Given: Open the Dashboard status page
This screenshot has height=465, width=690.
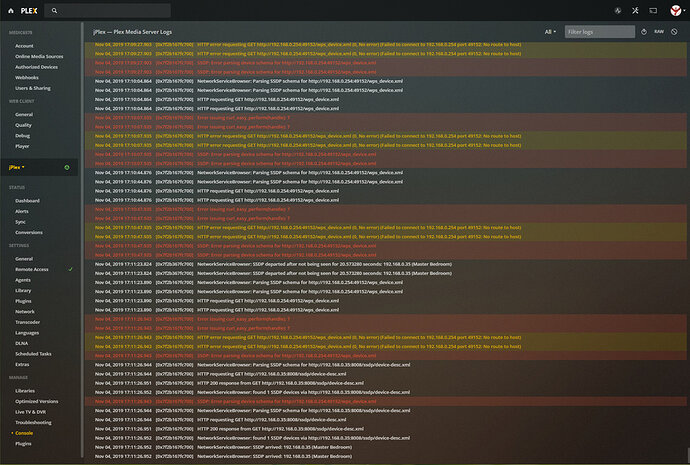Looking at the screenshot, I should 27,201.
